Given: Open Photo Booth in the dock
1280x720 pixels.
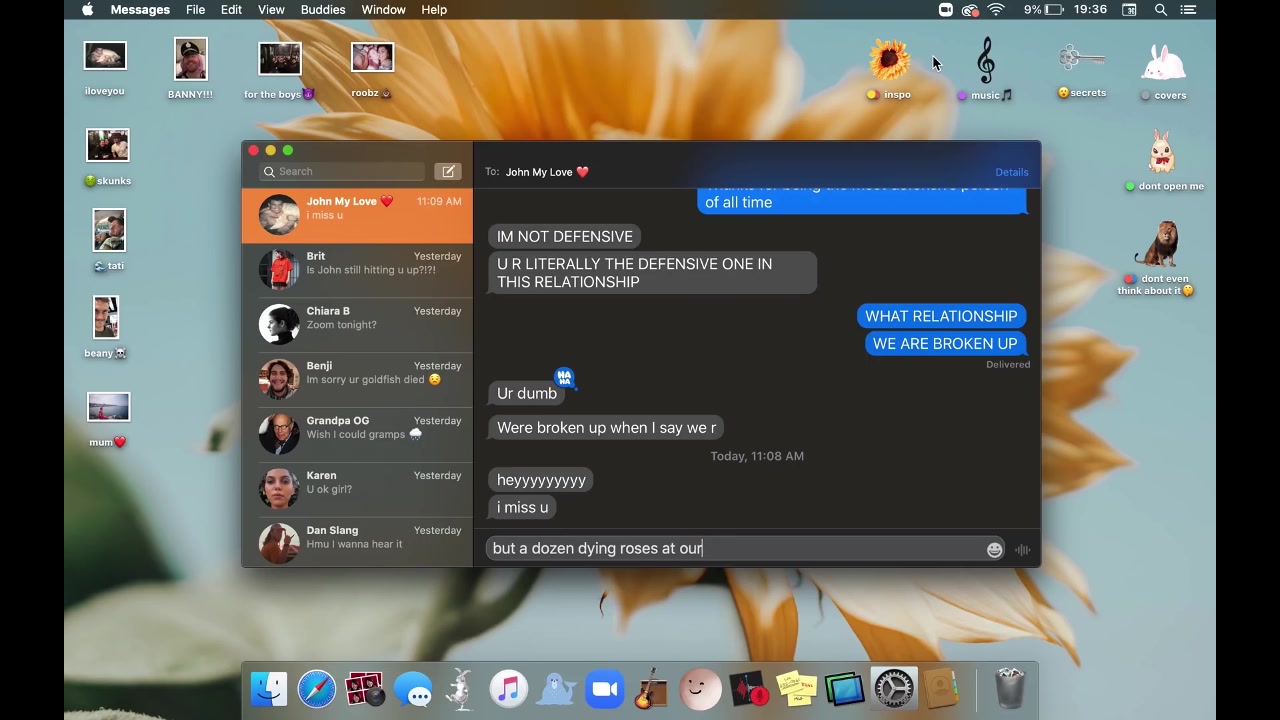Looking at the screenshot, I should (x=364, y=689).
